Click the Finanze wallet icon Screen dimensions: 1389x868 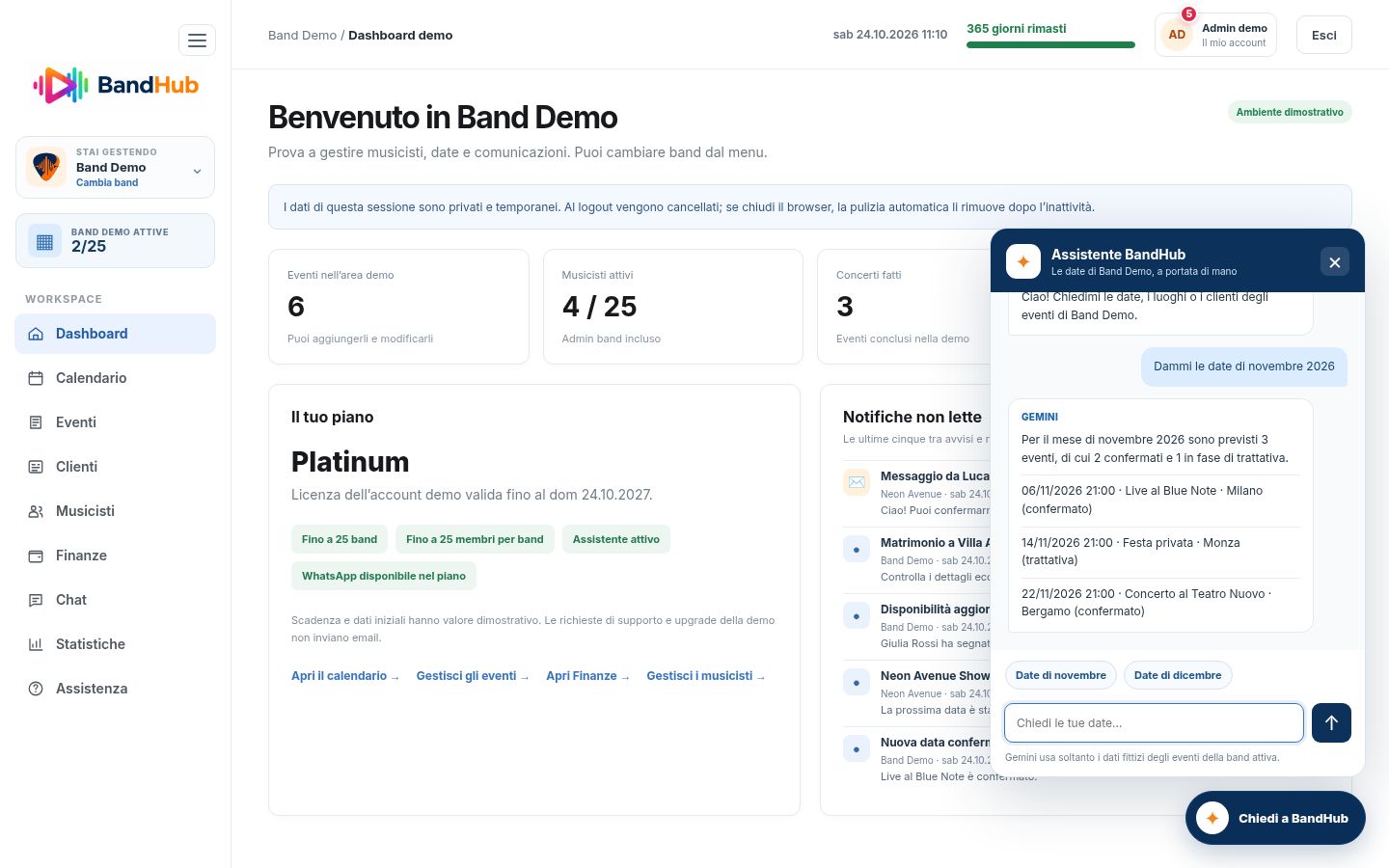click(36, 556)
